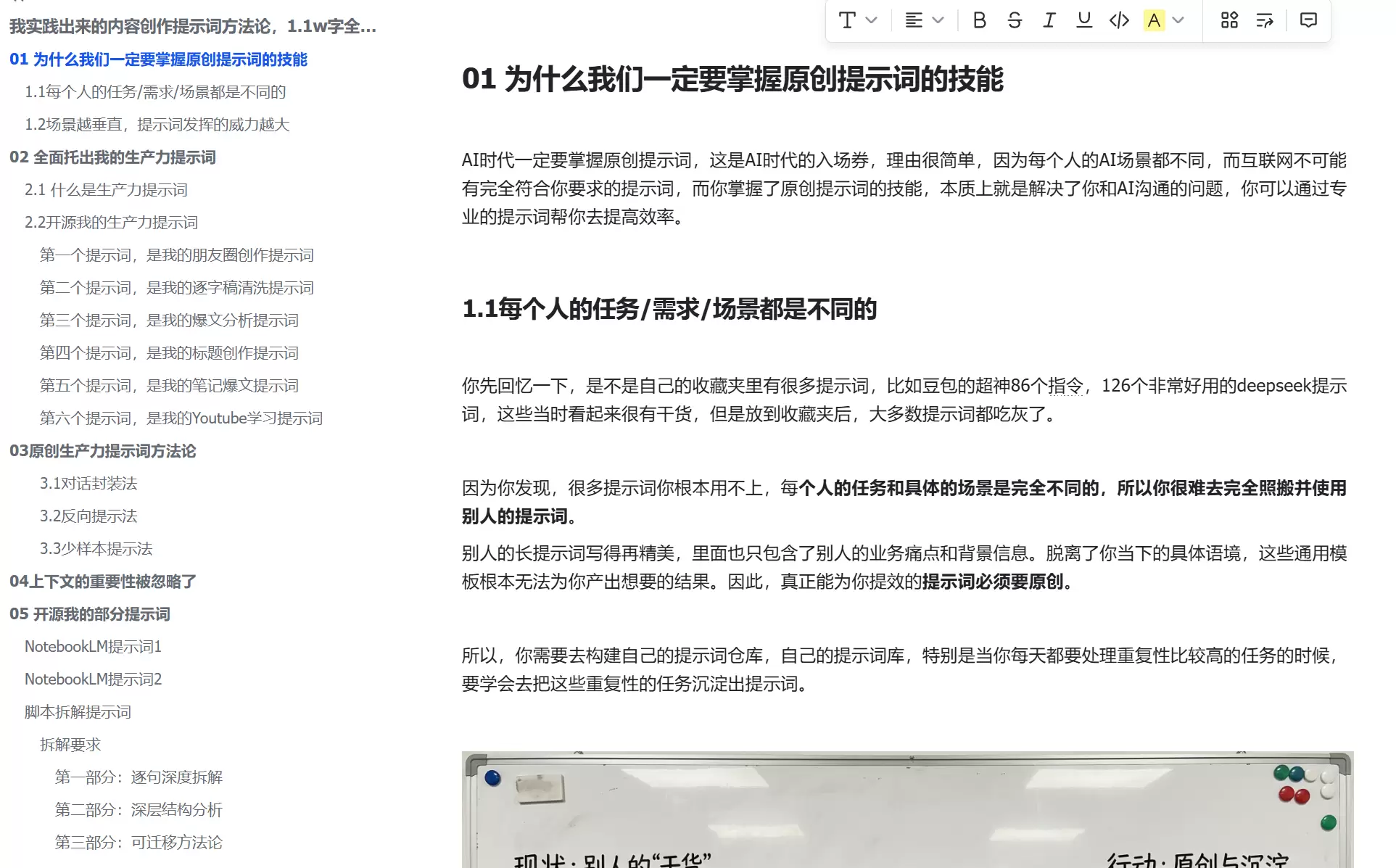Toggle italic formatting

[x=1049, y=20]
